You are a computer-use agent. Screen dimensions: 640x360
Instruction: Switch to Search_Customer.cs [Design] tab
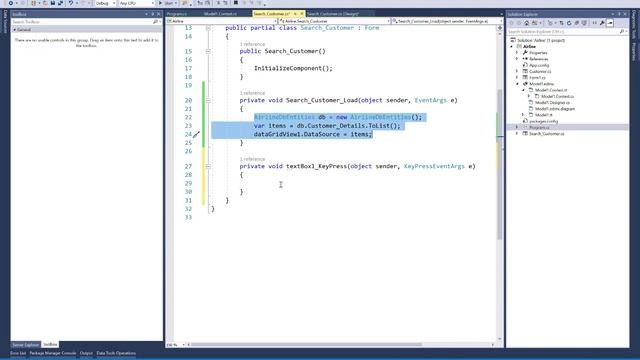(333, 14)
